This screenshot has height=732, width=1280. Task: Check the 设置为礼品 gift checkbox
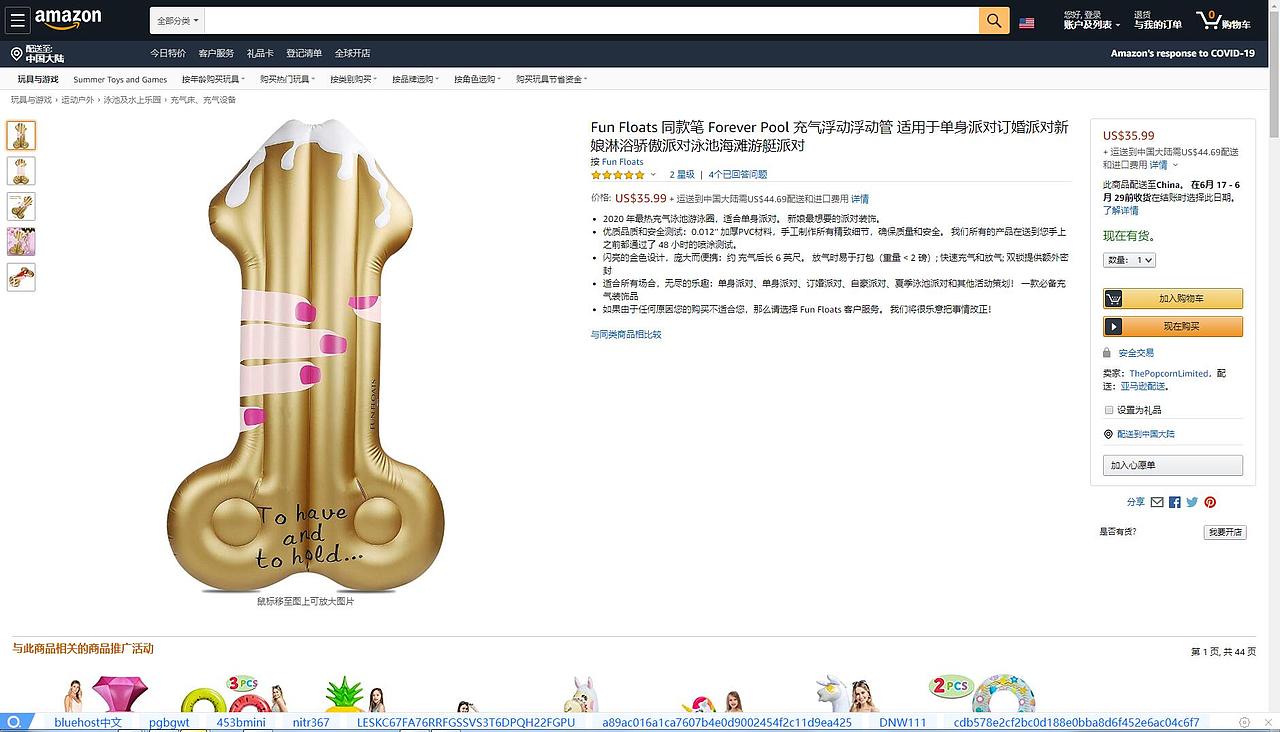point(1108,410)
